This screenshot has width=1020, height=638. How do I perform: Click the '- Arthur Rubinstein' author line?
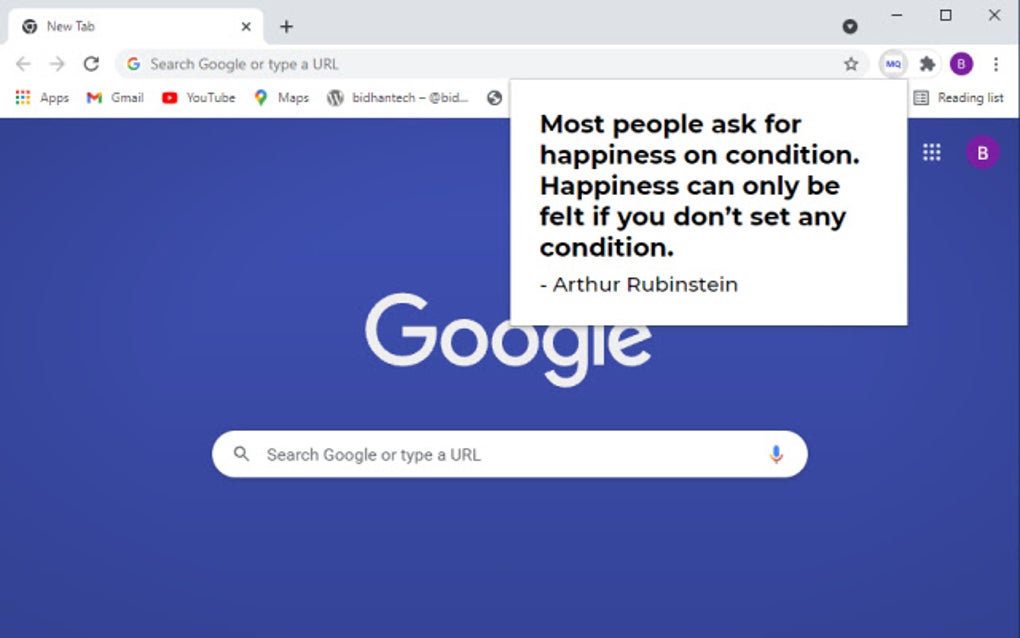point(639,284)
